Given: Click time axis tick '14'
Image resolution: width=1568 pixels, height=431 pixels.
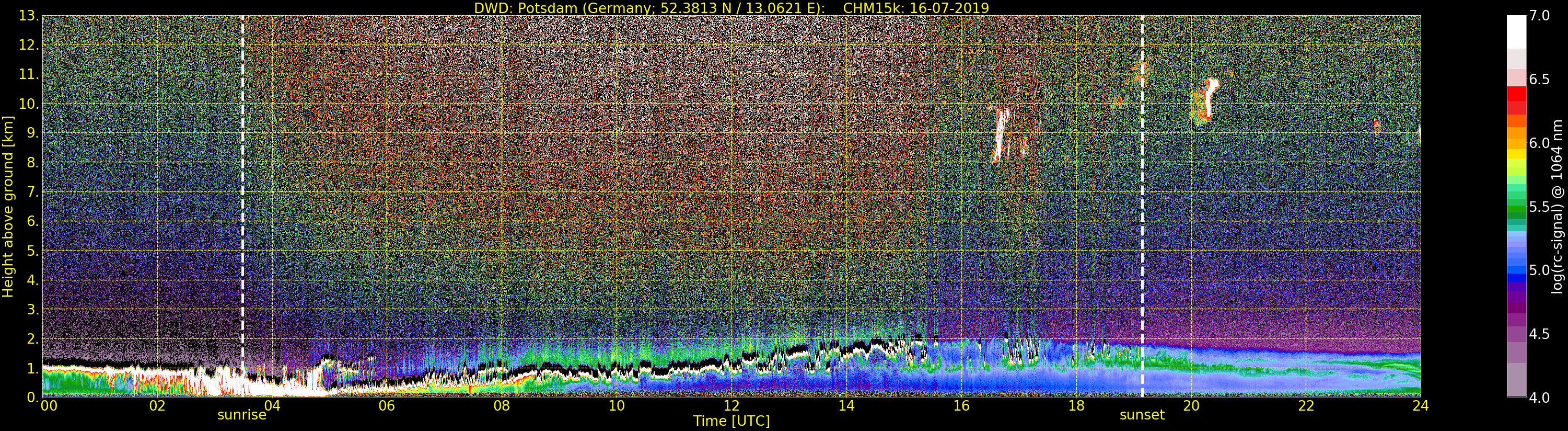Looking at the screenshot, I should click(846, 406).
